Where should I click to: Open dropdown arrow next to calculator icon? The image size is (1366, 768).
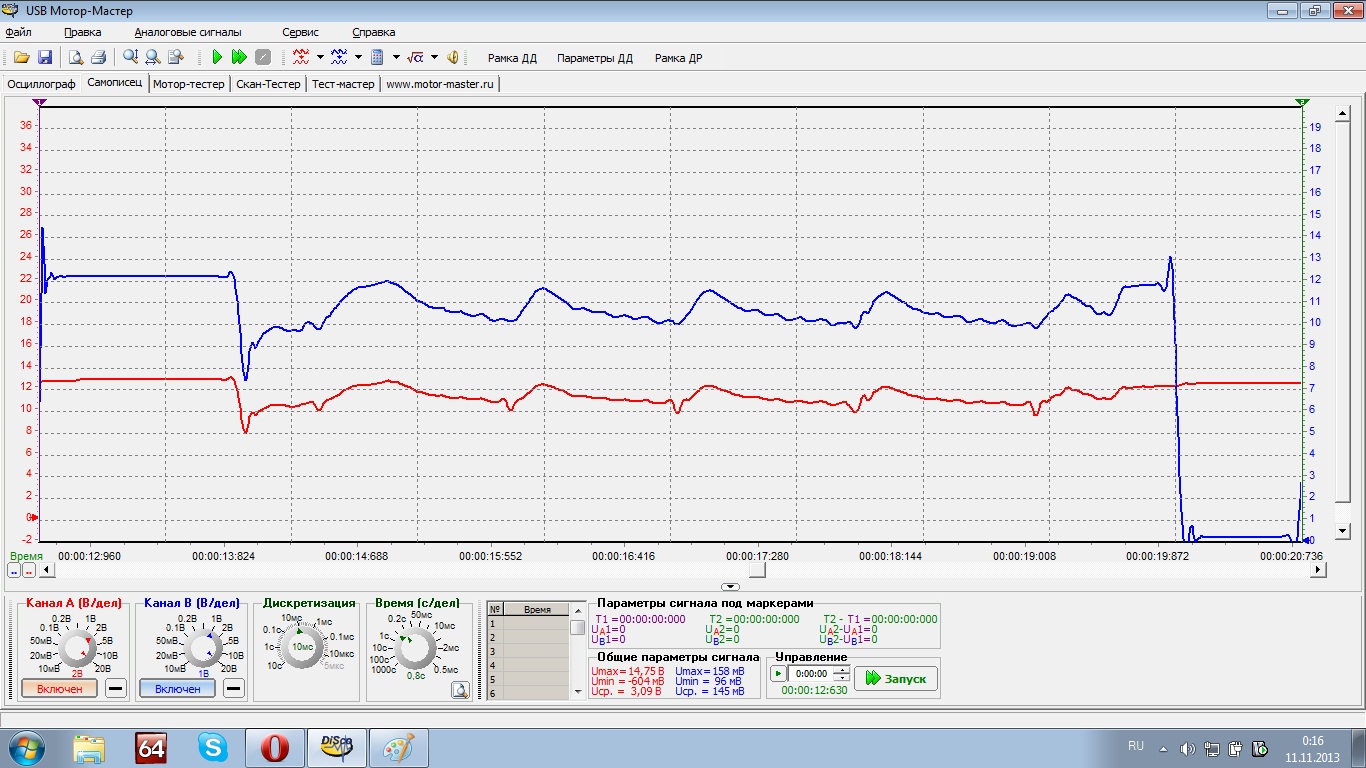[x=396, y=58]
